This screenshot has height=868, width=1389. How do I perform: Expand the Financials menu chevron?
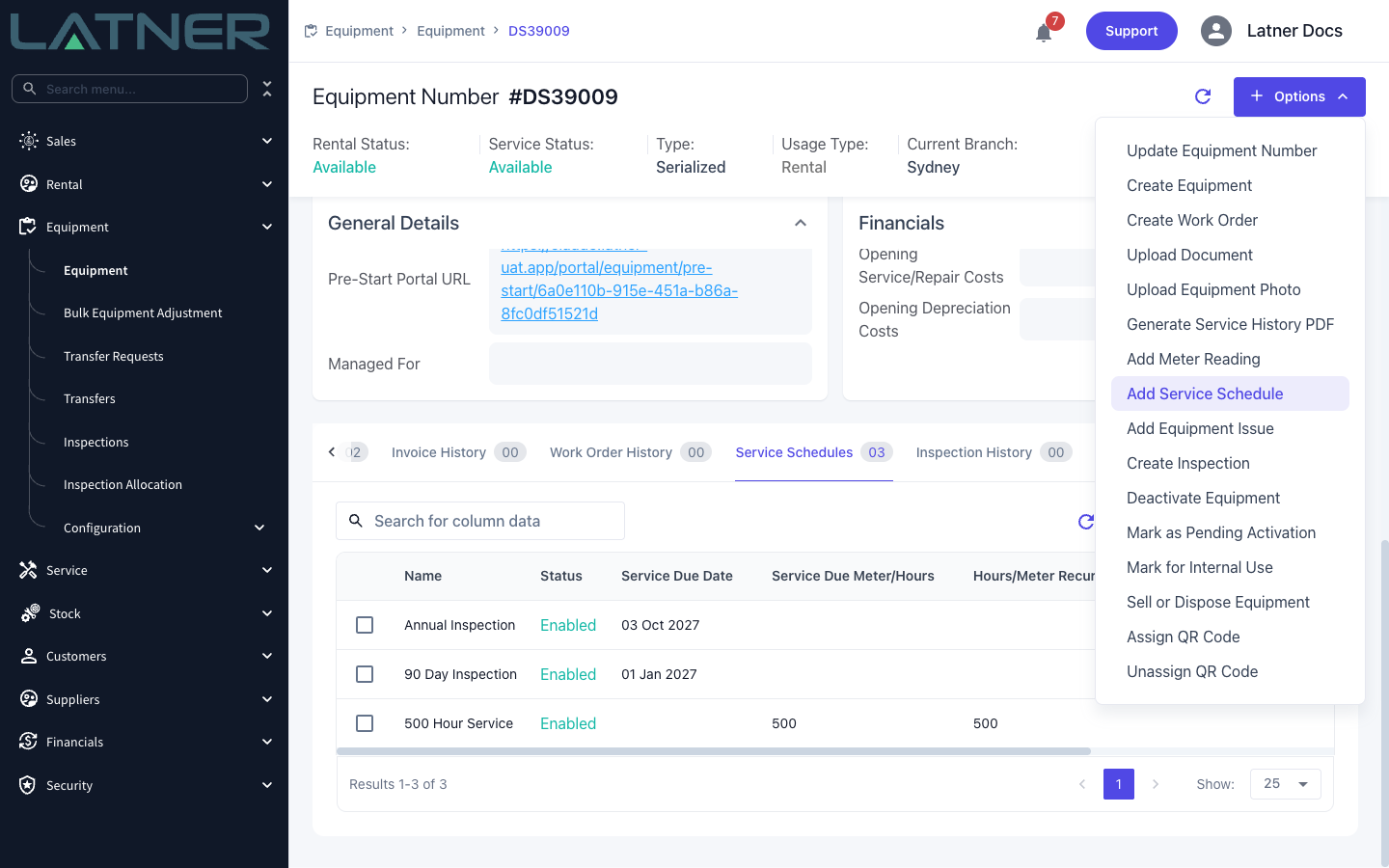[x=267, y=742]
